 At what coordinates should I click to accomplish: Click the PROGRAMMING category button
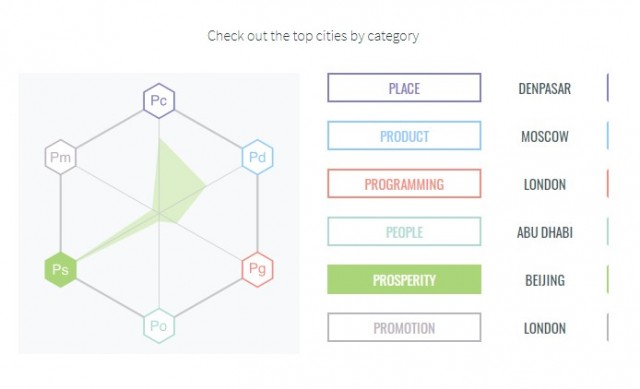pyautogui.click(x=404, y=184)
